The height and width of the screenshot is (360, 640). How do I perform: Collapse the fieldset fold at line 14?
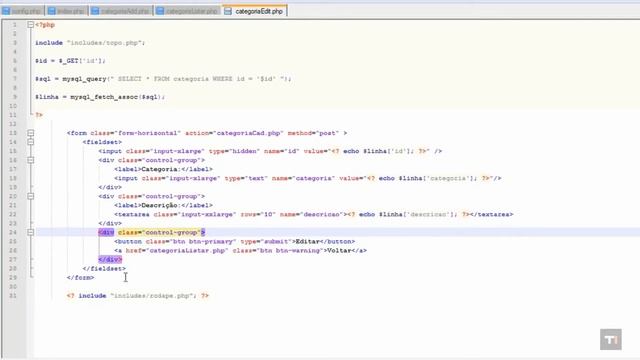pos(31,142)
